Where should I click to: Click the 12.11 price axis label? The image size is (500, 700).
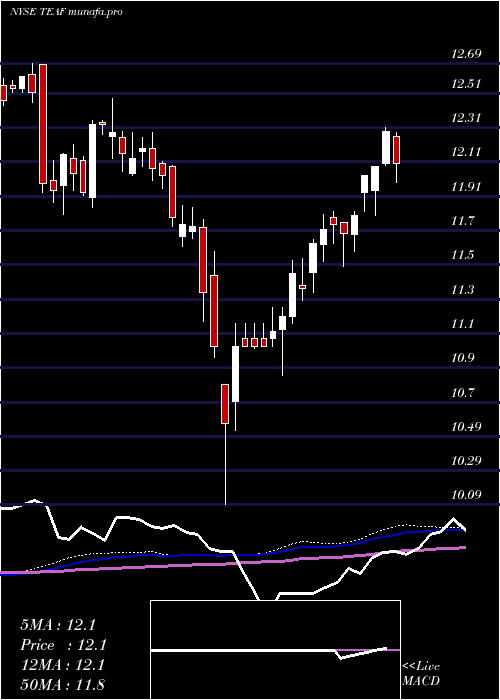pyautogui.click(x=466, y=152)
